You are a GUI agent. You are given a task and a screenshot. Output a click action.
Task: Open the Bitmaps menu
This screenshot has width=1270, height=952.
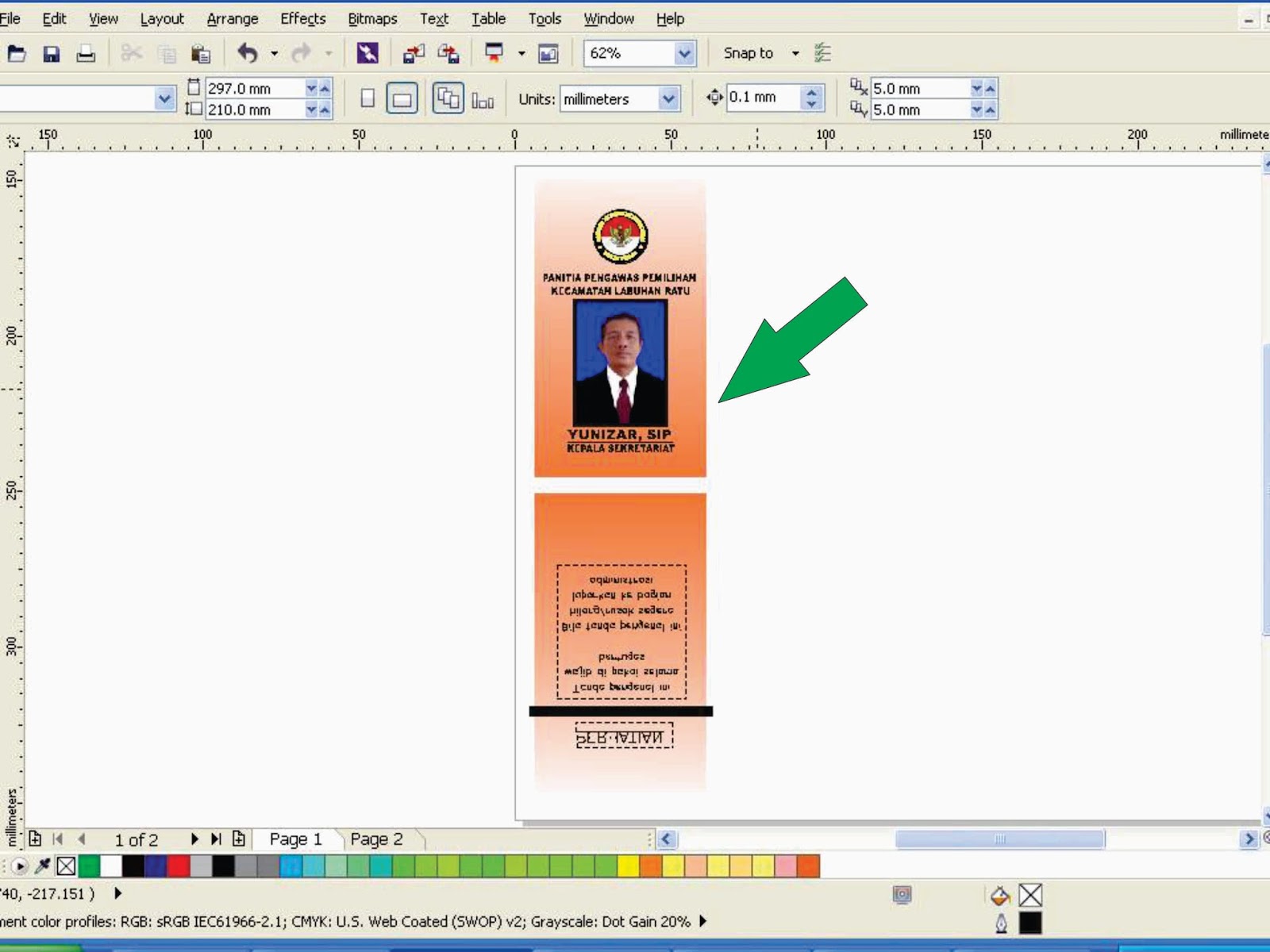pos(371,18)
